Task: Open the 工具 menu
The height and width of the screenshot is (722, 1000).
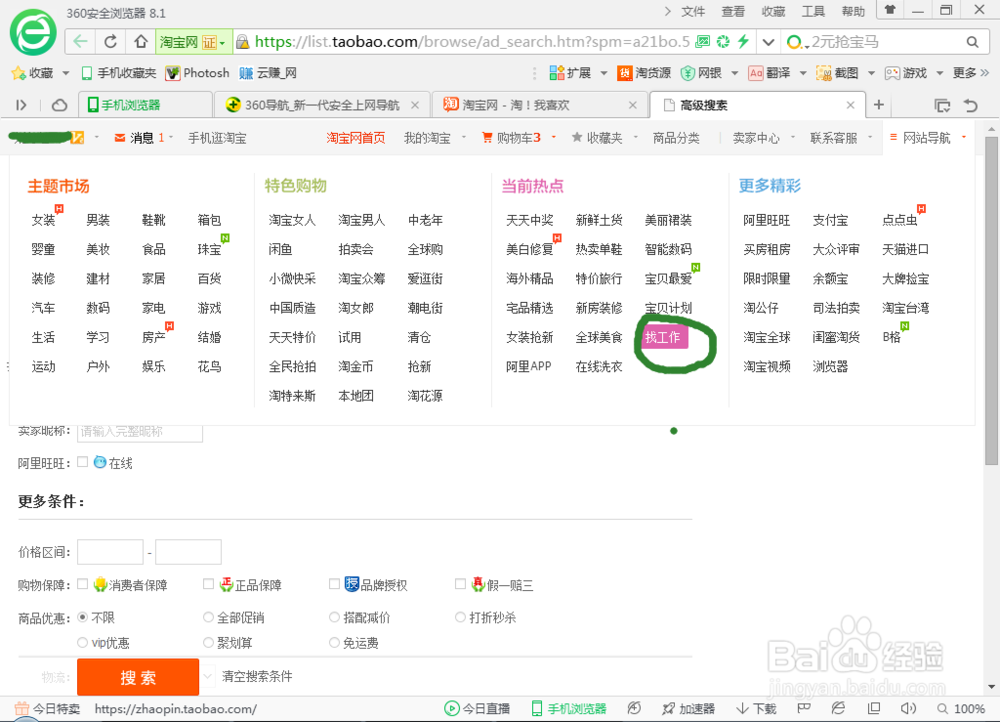Action: coord(813,11)
